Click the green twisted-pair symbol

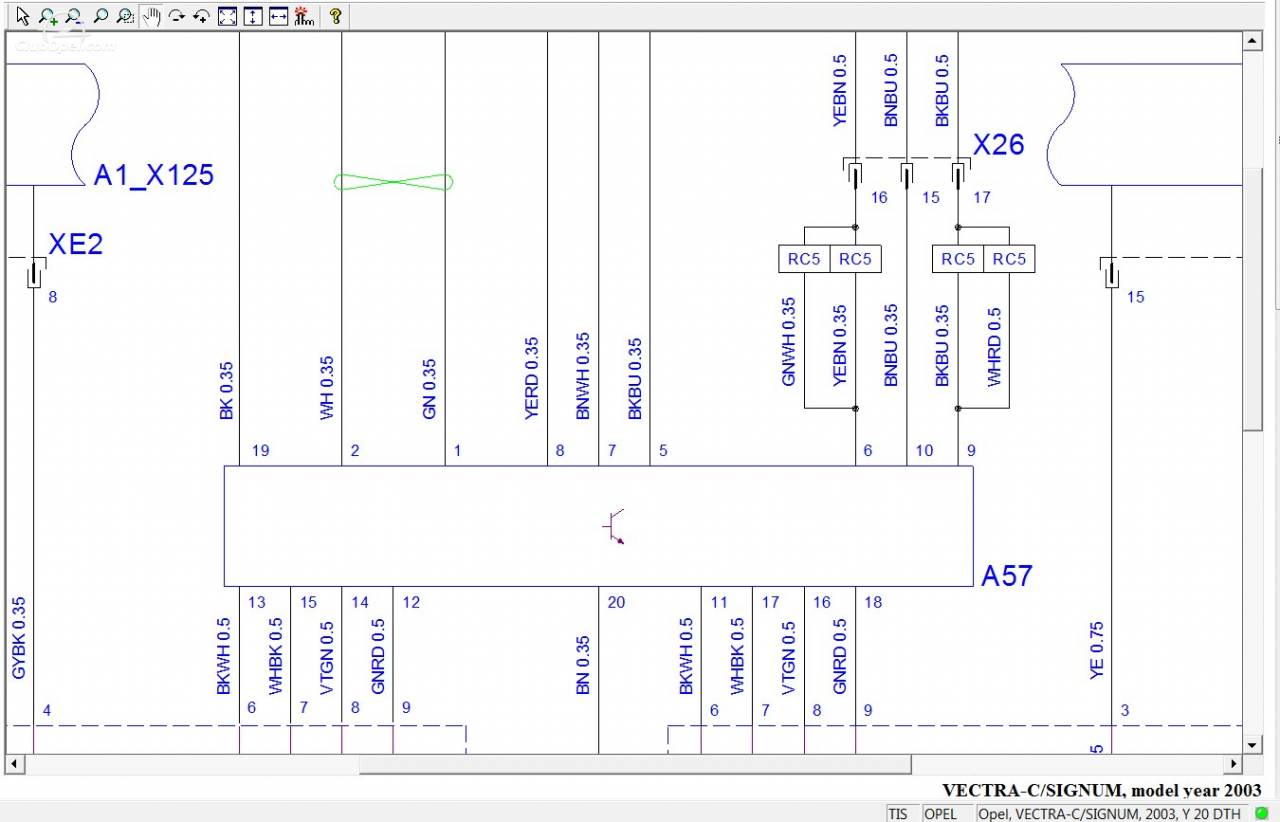393,182
